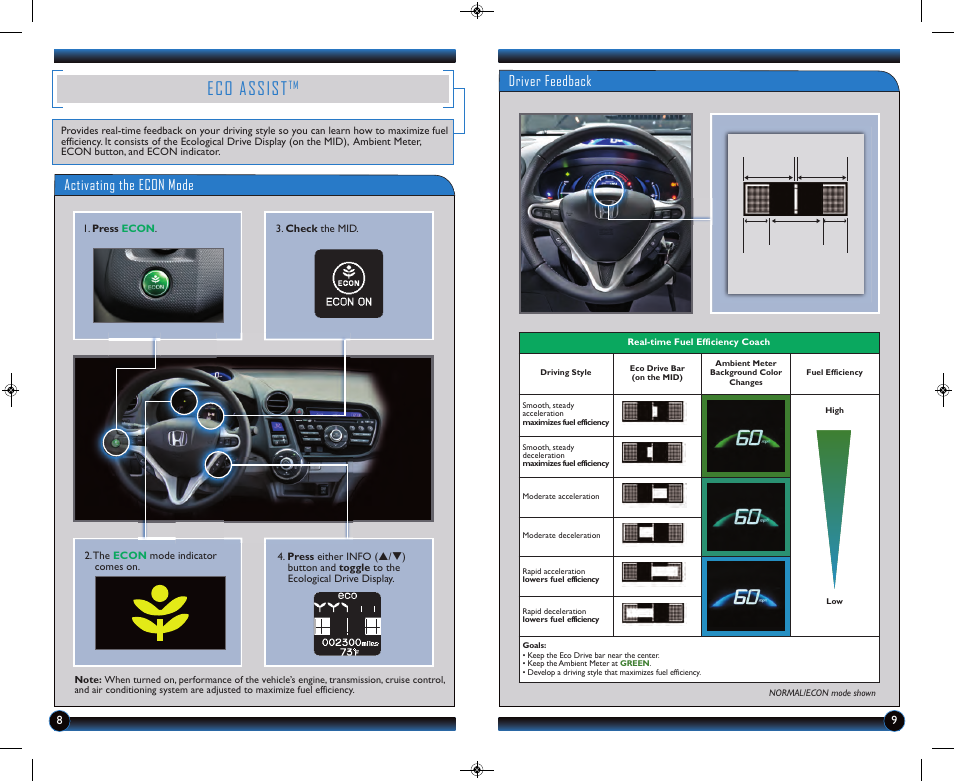Click the blue ambient meter speedometer image

coord(746,597)
